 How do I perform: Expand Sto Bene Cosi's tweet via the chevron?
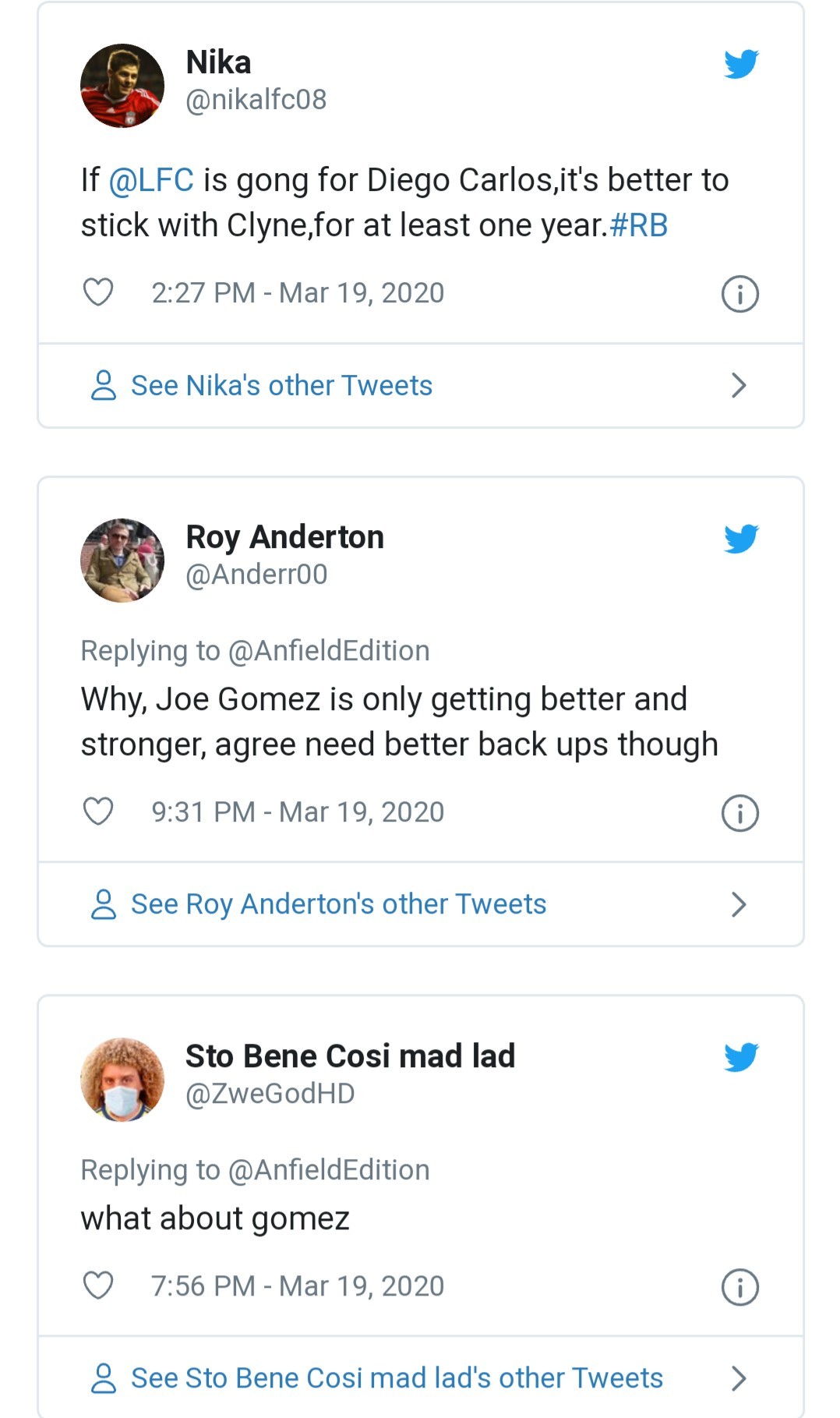coord(739,1377)
